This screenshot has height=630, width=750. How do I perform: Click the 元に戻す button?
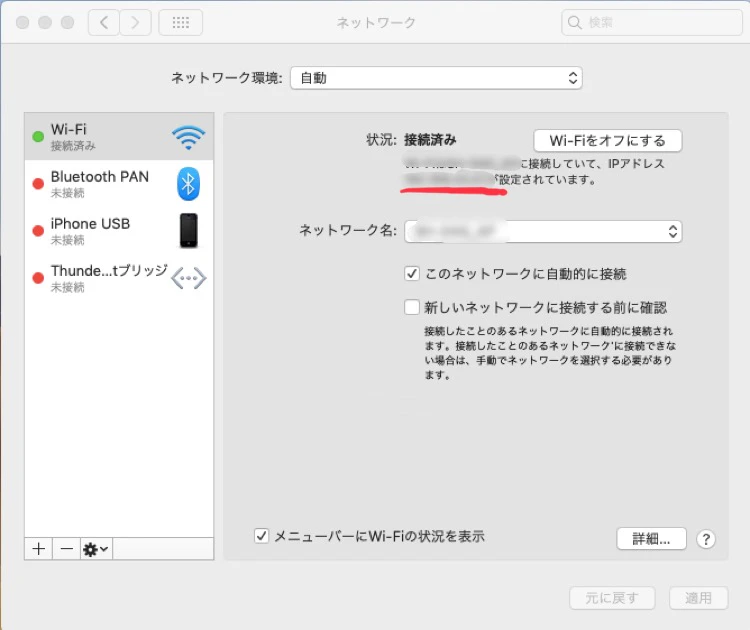click(612, 598)
